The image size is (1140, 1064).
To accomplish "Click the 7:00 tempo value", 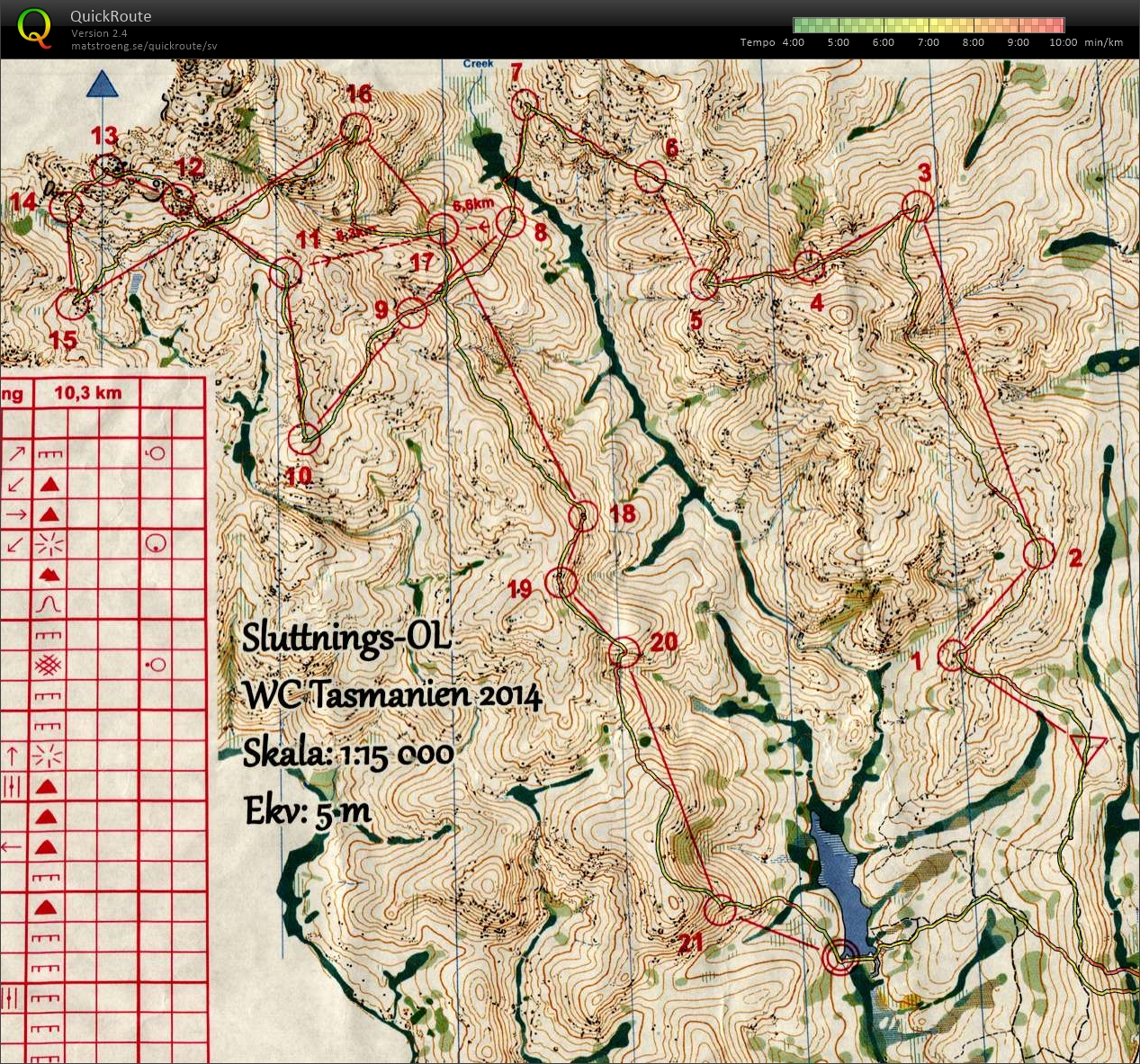I will [x=929, y=42].
